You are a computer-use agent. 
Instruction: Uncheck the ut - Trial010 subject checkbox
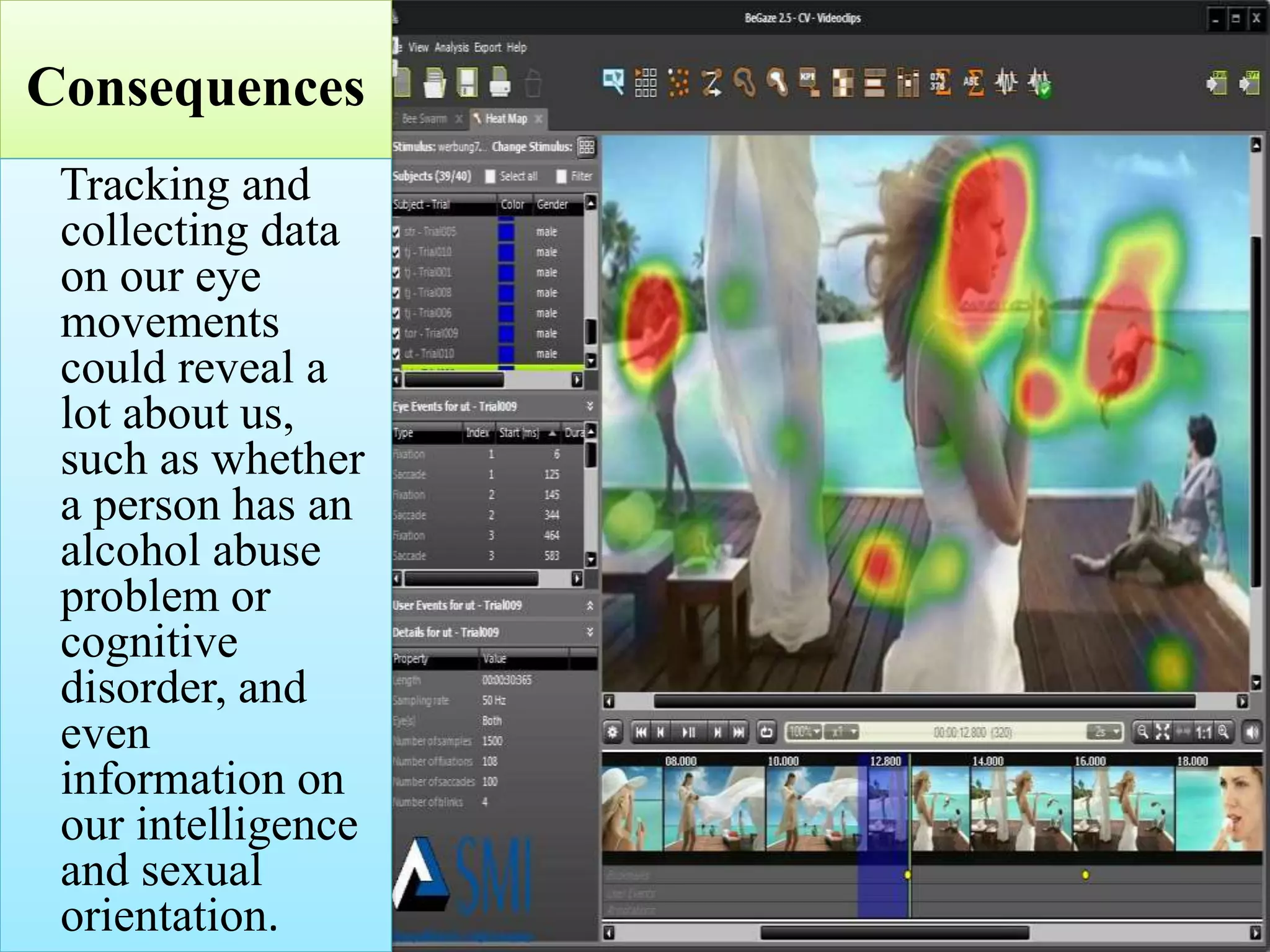[x=396, y=354]
